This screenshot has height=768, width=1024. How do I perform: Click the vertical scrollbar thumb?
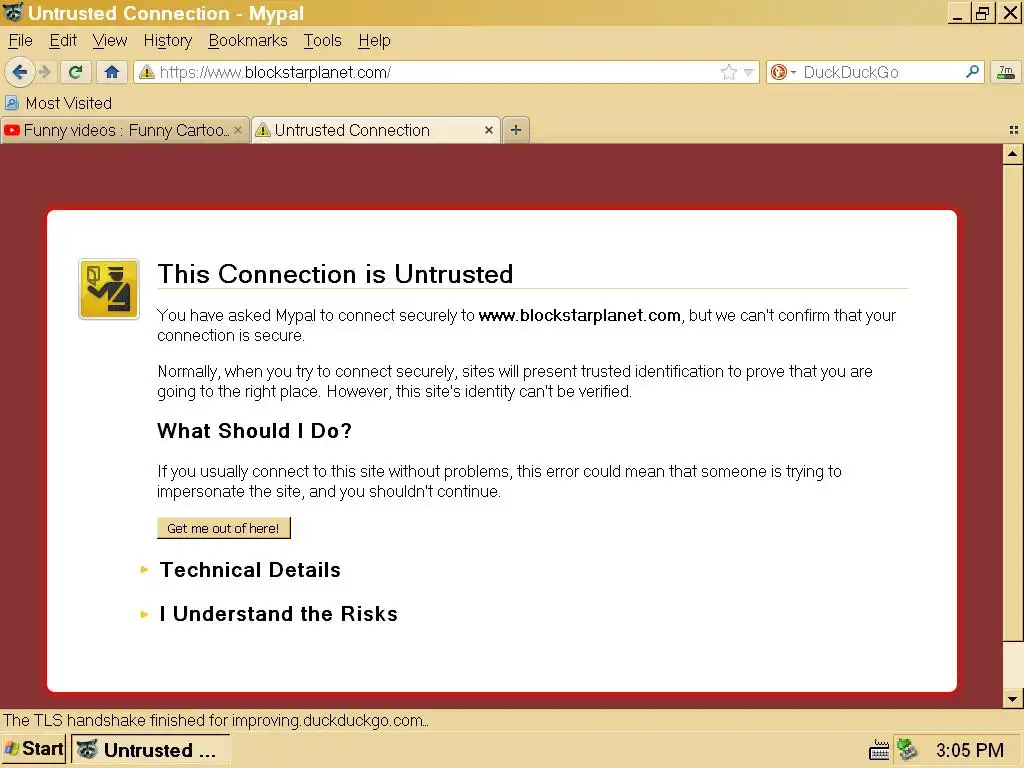[x=1012, y=403]
